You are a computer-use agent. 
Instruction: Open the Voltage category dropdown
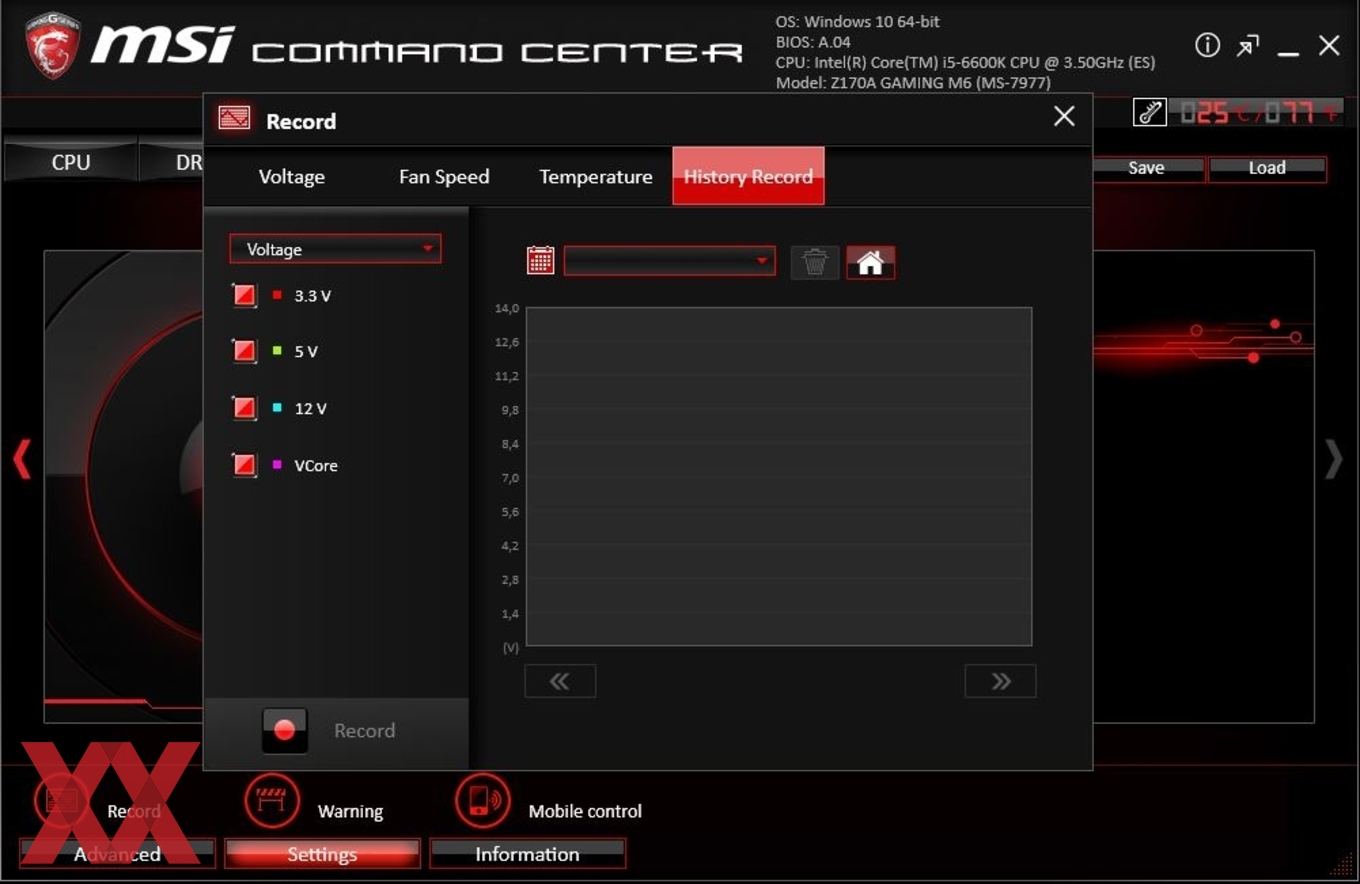(335, 249)
